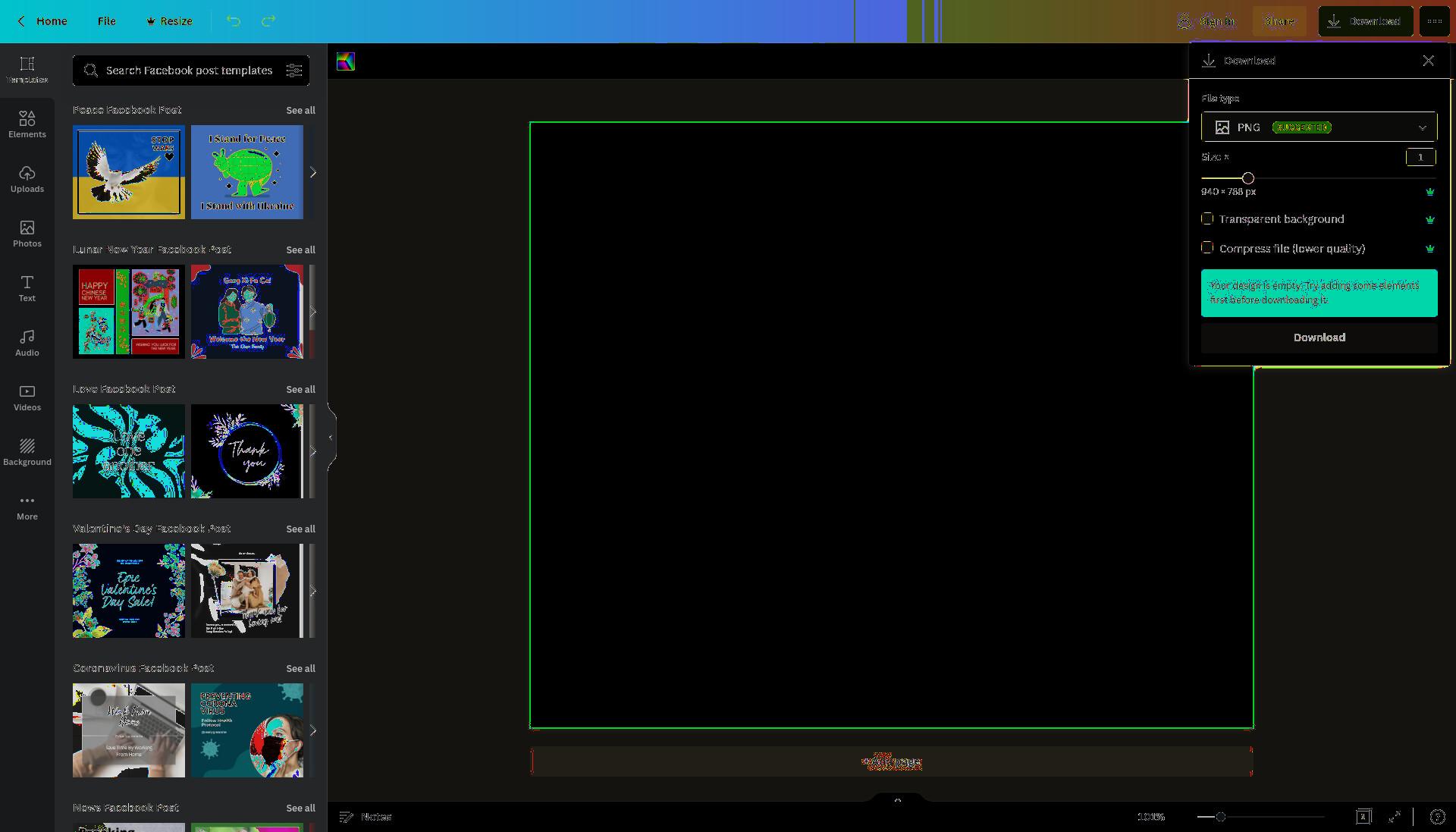Click the zoom slider handle
The width and height of the screenshot is (1456, 832).
click(x=1220, y=817)
